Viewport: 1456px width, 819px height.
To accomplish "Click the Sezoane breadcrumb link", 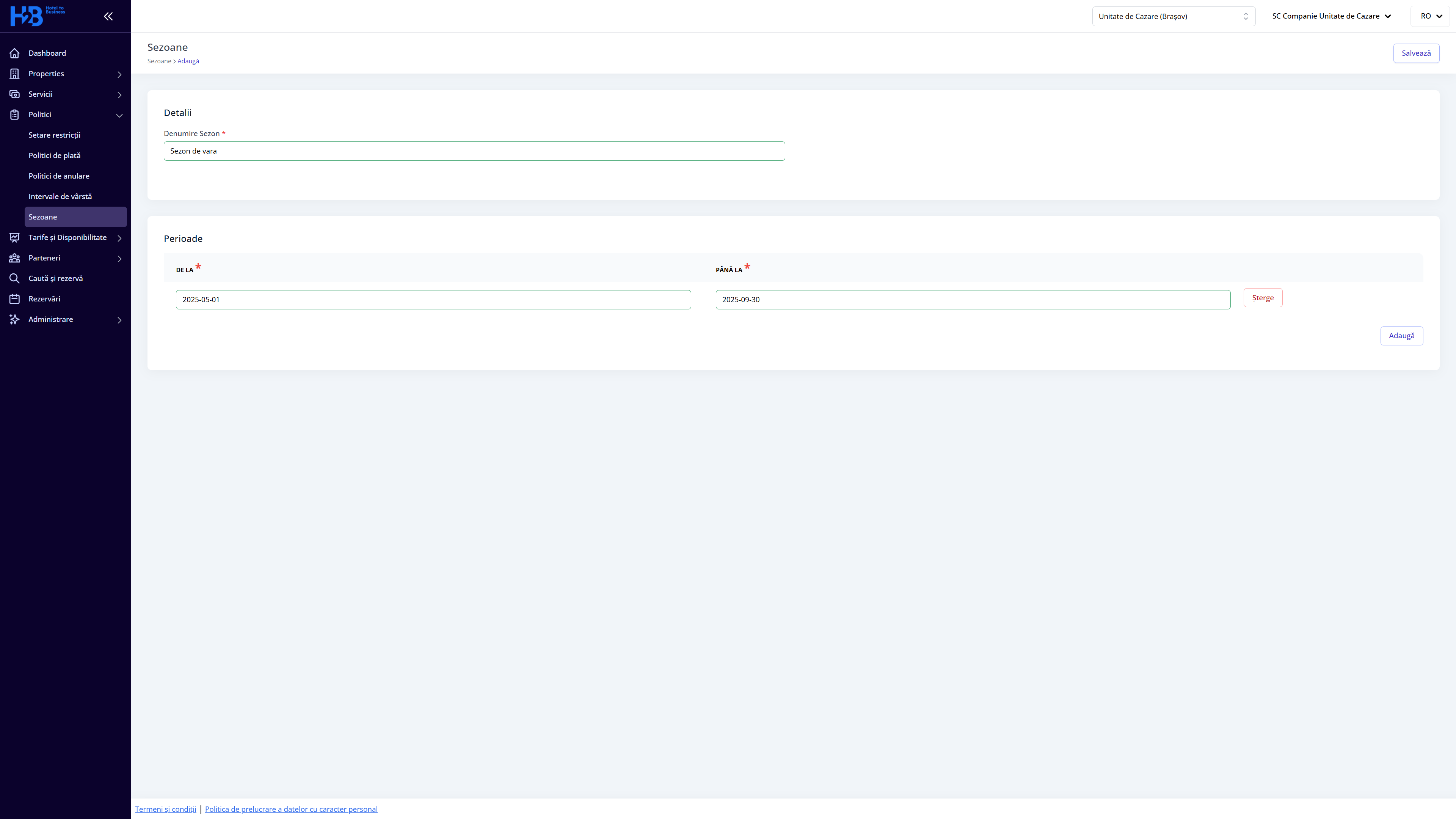I will coord(159,61).
